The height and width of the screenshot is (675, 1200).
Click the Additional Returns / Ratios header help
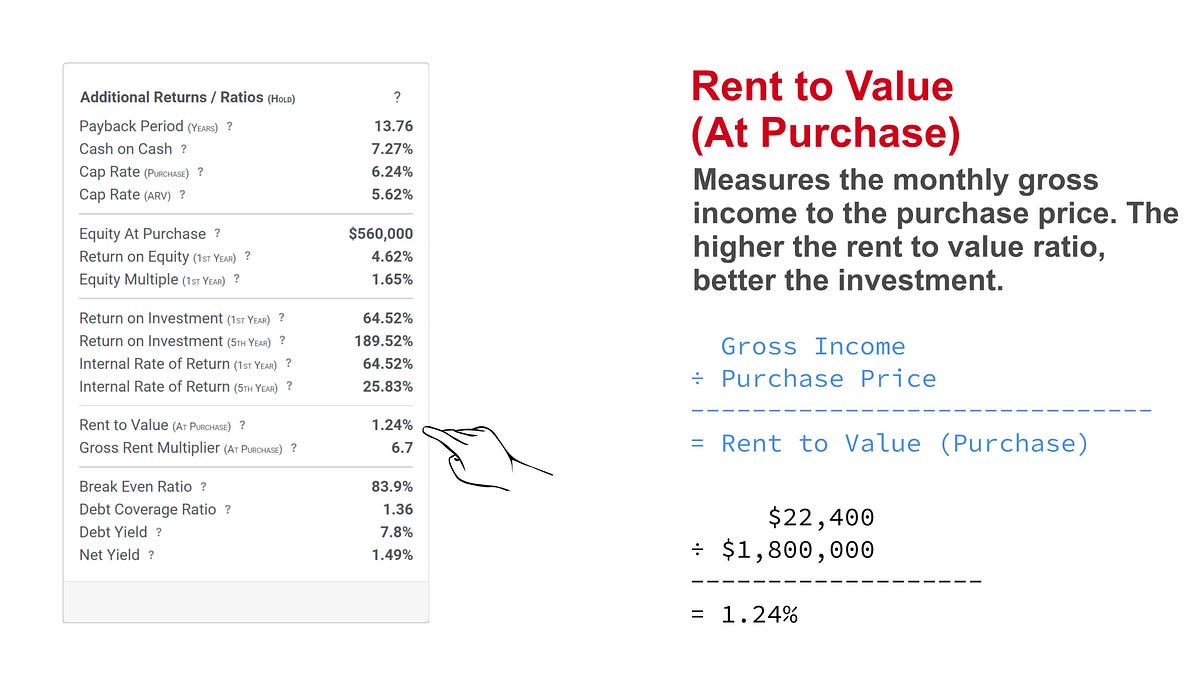[397, 97]
